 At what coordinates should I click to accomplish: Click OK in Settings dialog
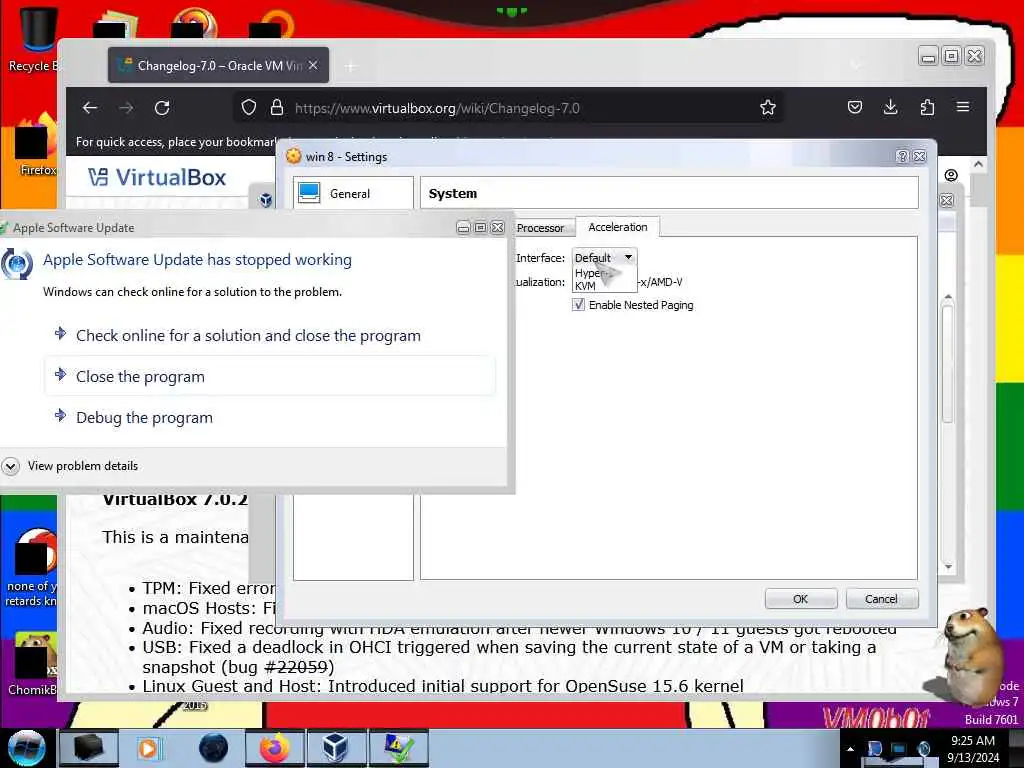(801, 599)
